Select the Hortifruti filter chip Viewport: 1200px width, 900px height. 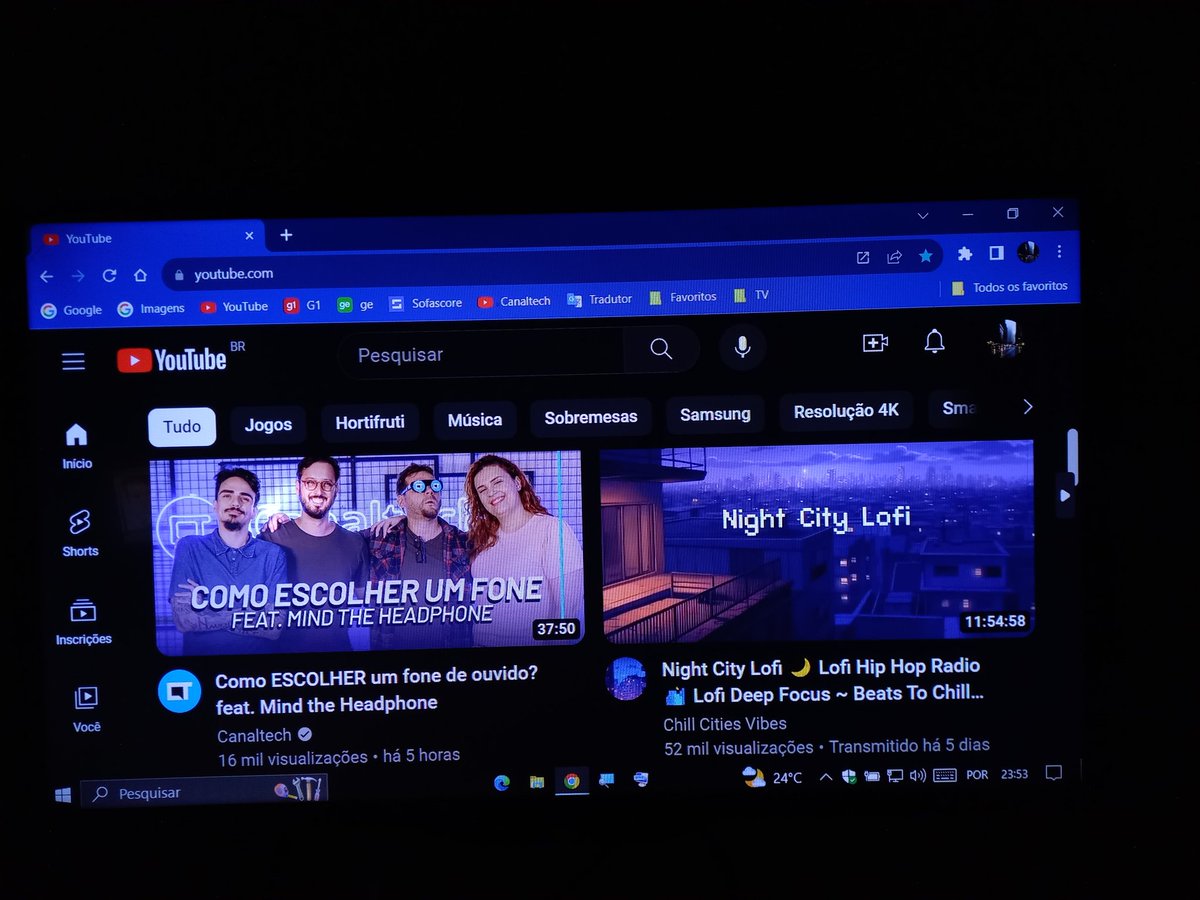pyautogui.click(x=370, y=422)
